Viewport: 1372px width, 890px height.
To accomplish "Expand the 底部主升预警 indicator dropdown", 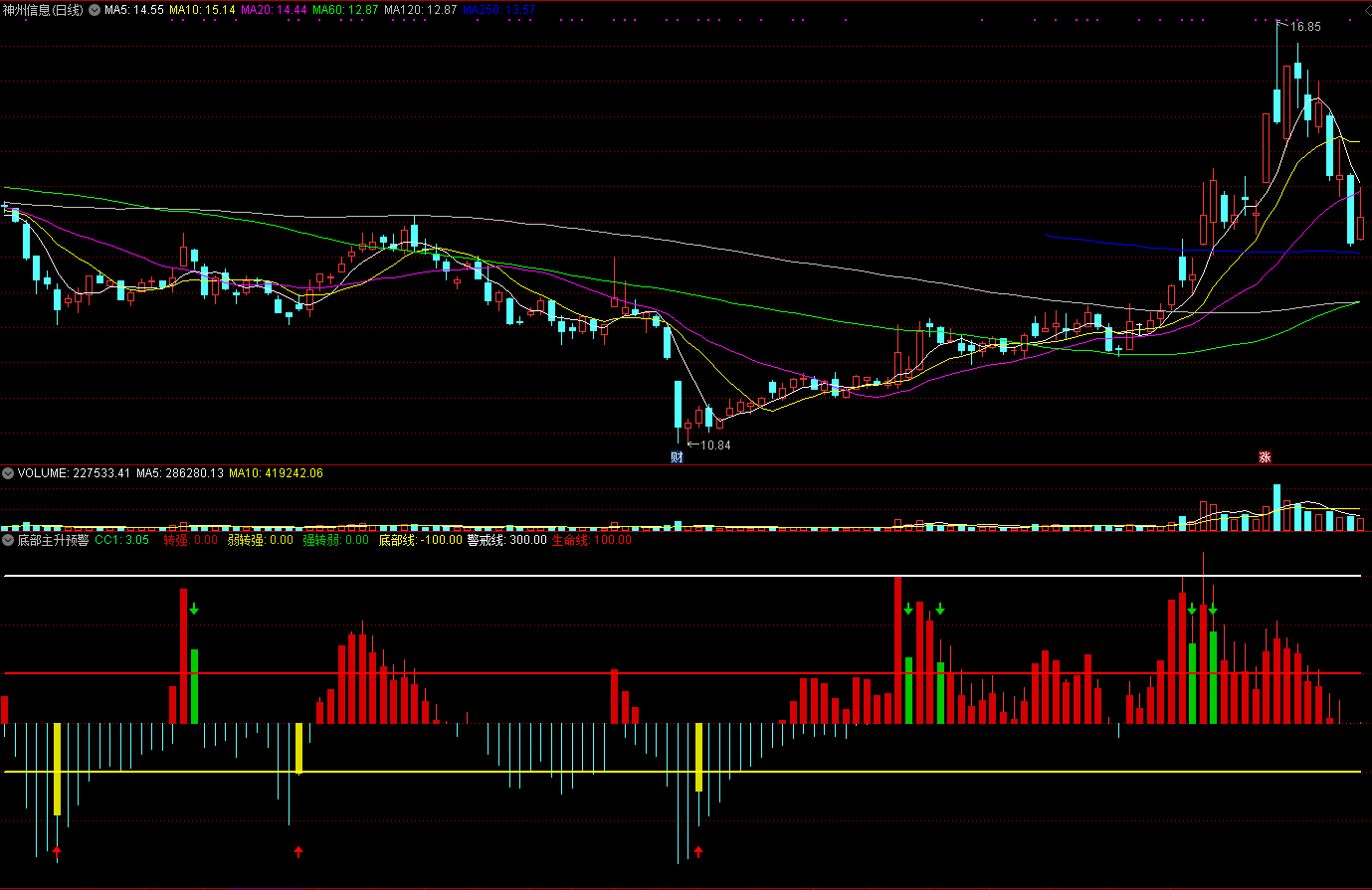I will coord(8,540).
